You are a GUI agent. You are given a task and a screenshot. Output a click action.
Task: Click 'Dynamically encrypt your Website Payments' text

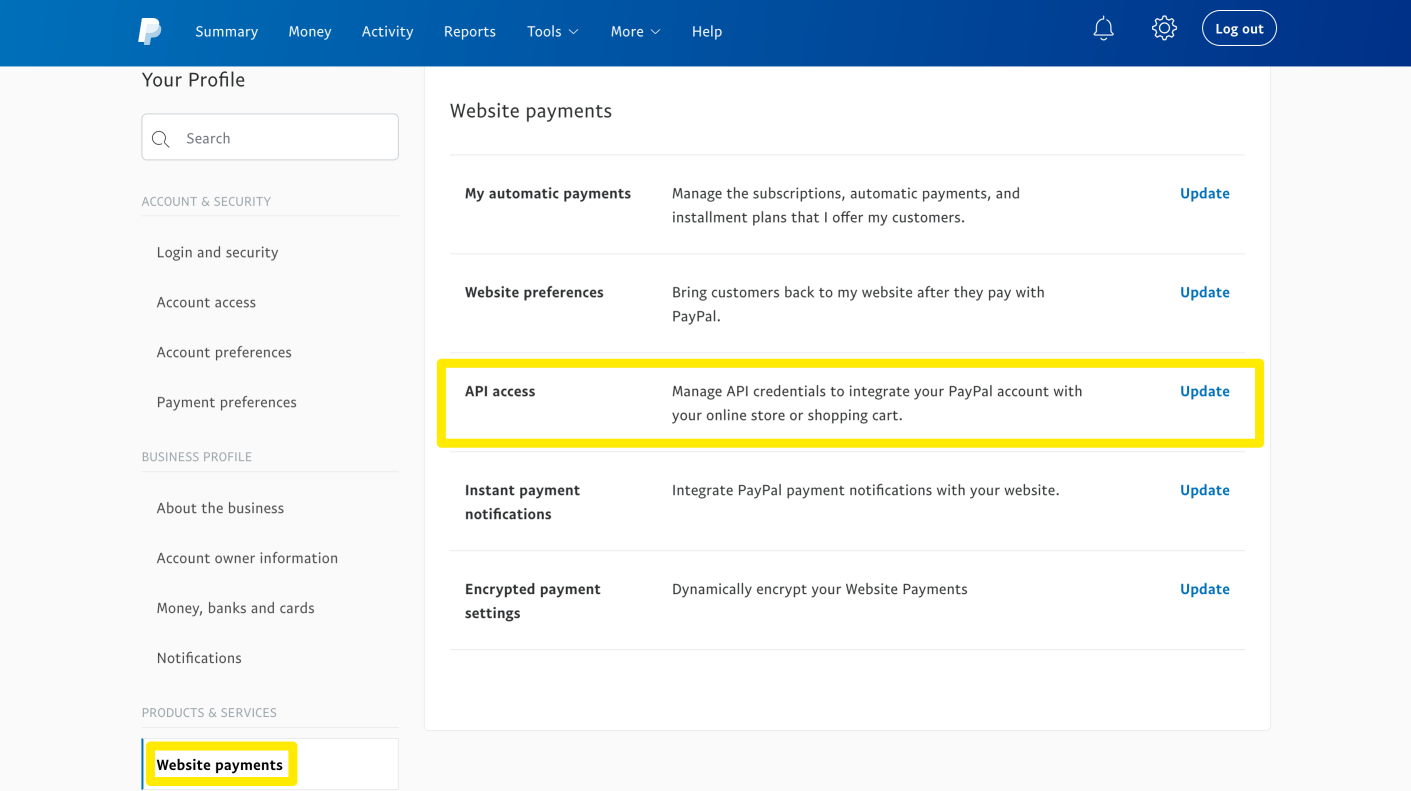820,589
